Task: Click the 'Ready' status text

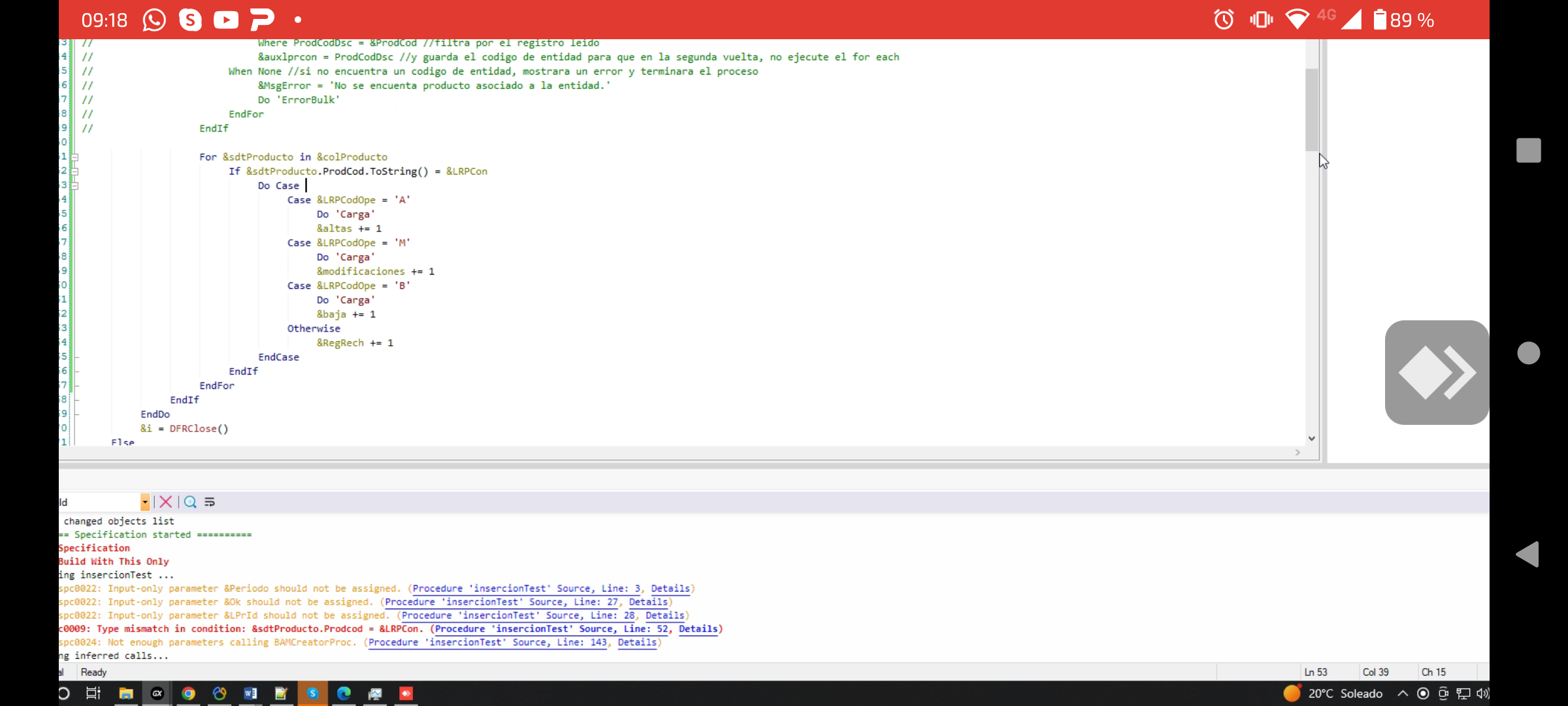Action: tap(93, 672)
